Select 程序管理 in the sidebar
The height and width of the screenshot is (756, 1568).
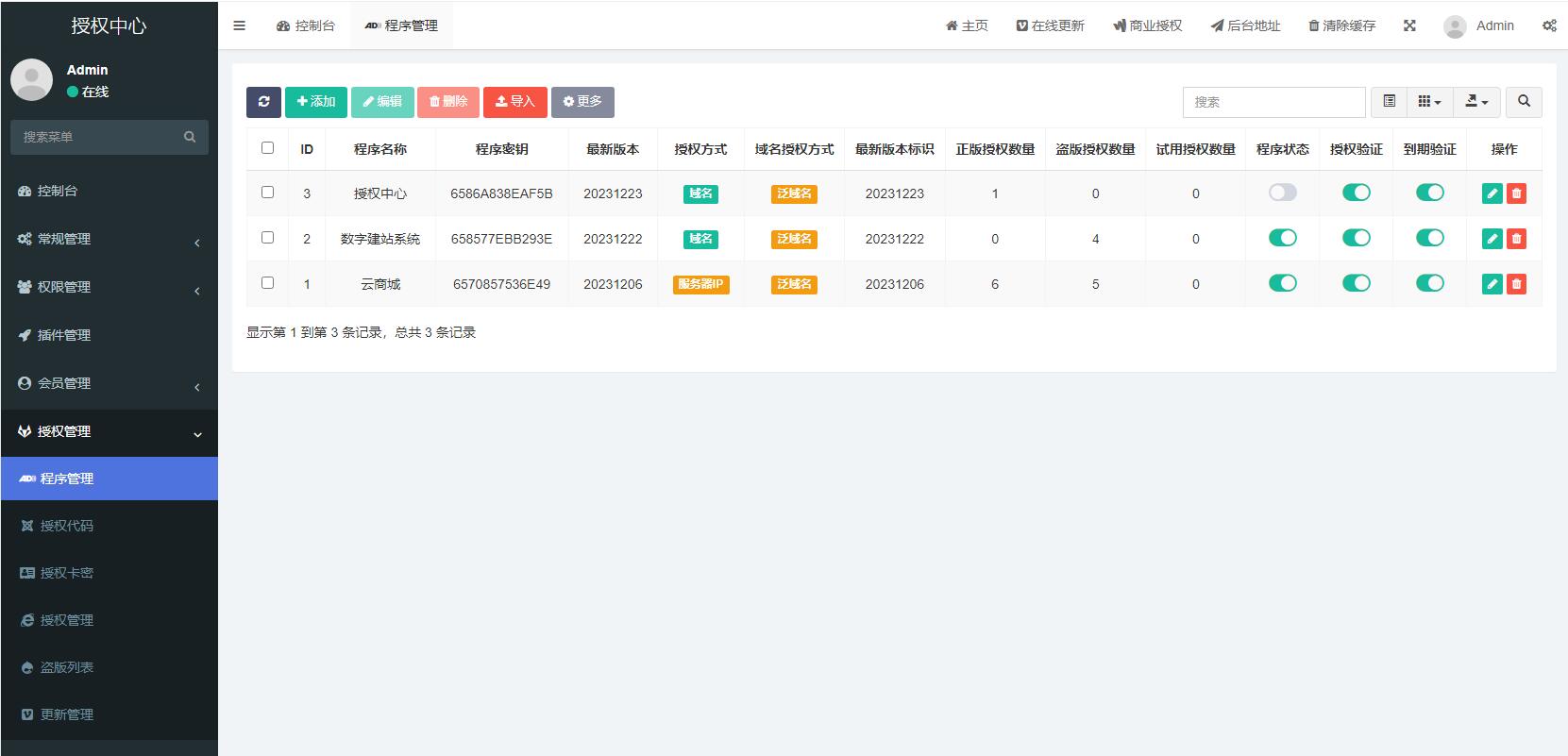pos(110,479)
